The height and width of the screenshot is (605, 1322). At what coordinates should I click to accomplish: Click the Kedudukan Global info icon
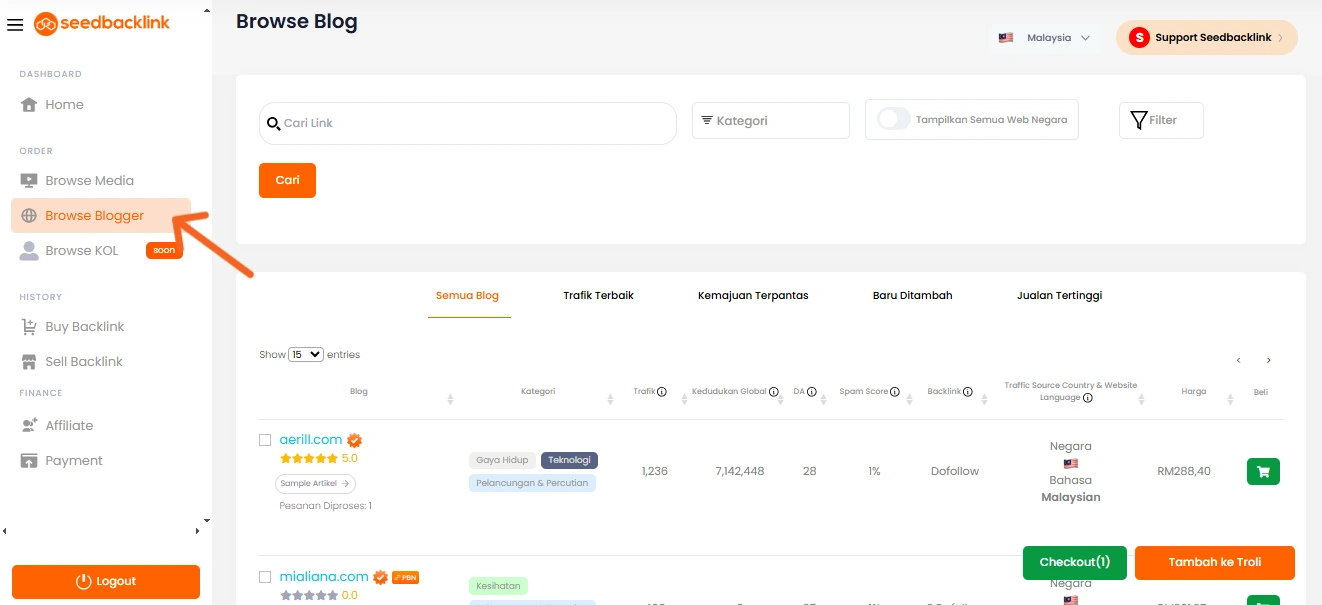(x=774, y=392)
